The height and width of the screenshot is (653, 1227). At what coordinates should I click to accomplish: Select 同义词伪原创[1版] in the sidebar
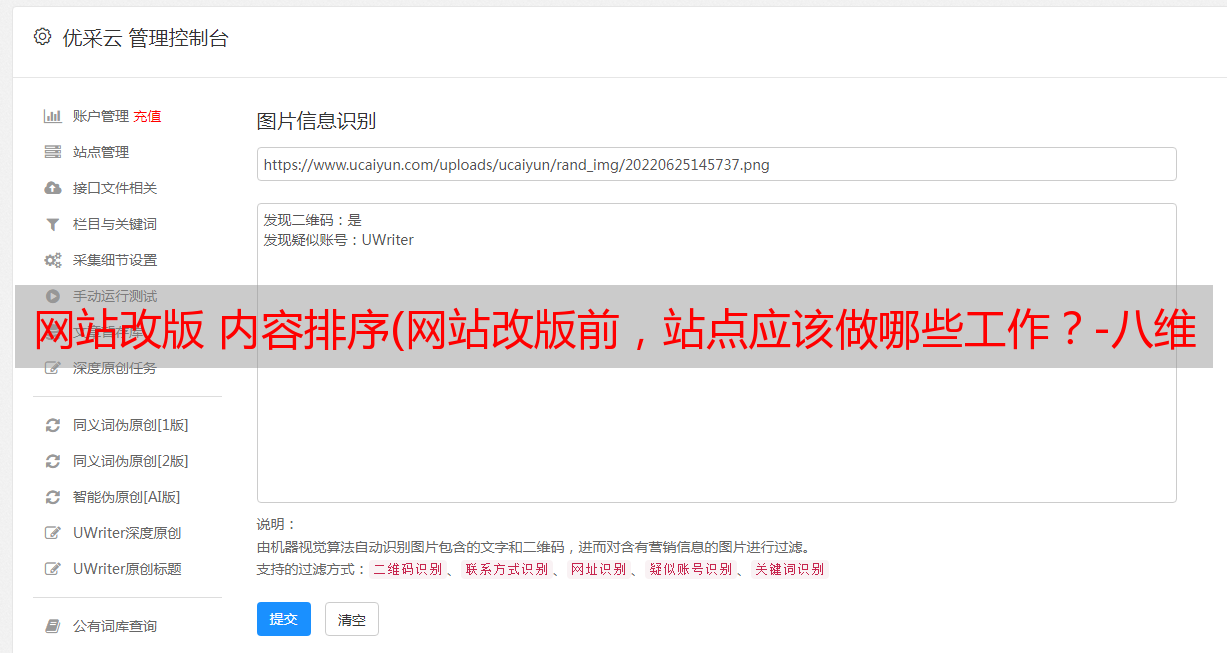click(x=131, y=425)
